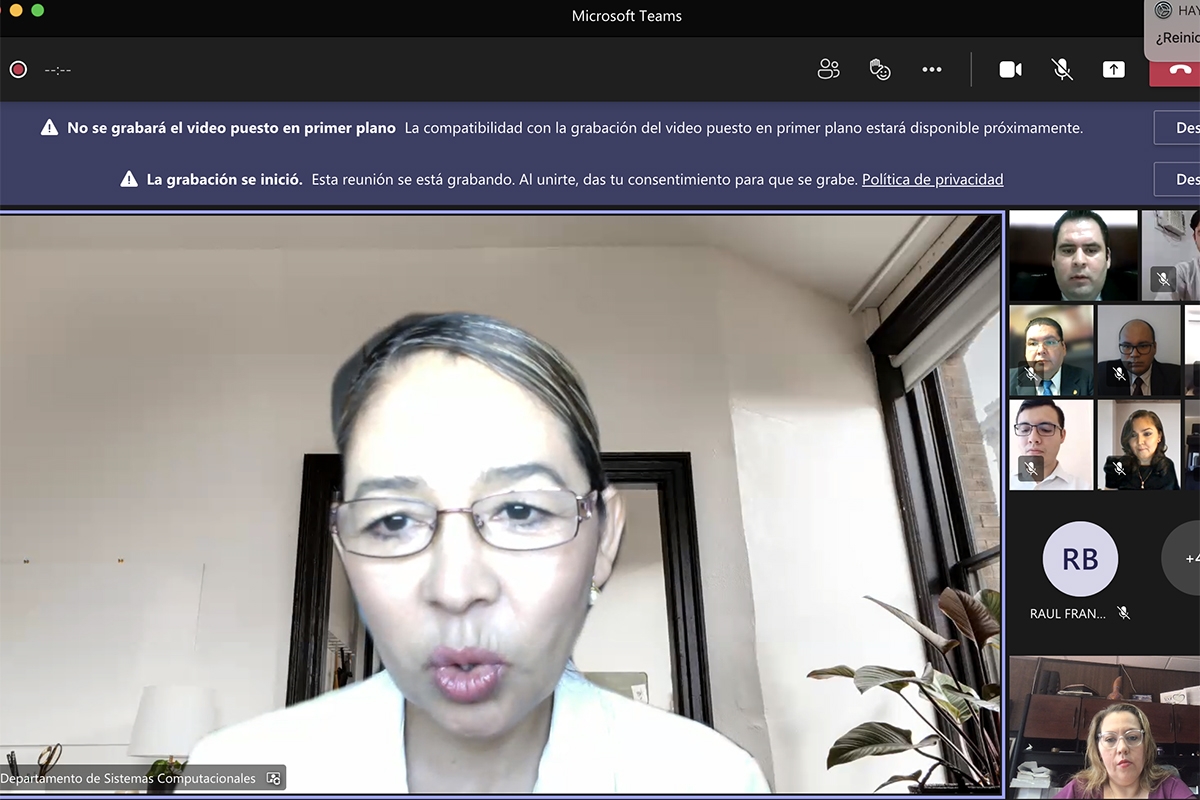Unmute the microphone
This screenshot has width=1200, height=800.
click(1062, 69)
